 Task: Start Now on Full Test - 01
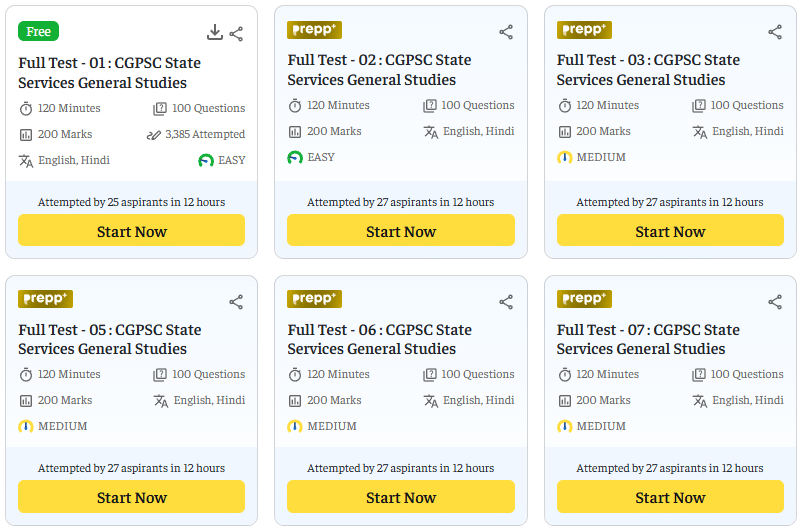[132, 230]
